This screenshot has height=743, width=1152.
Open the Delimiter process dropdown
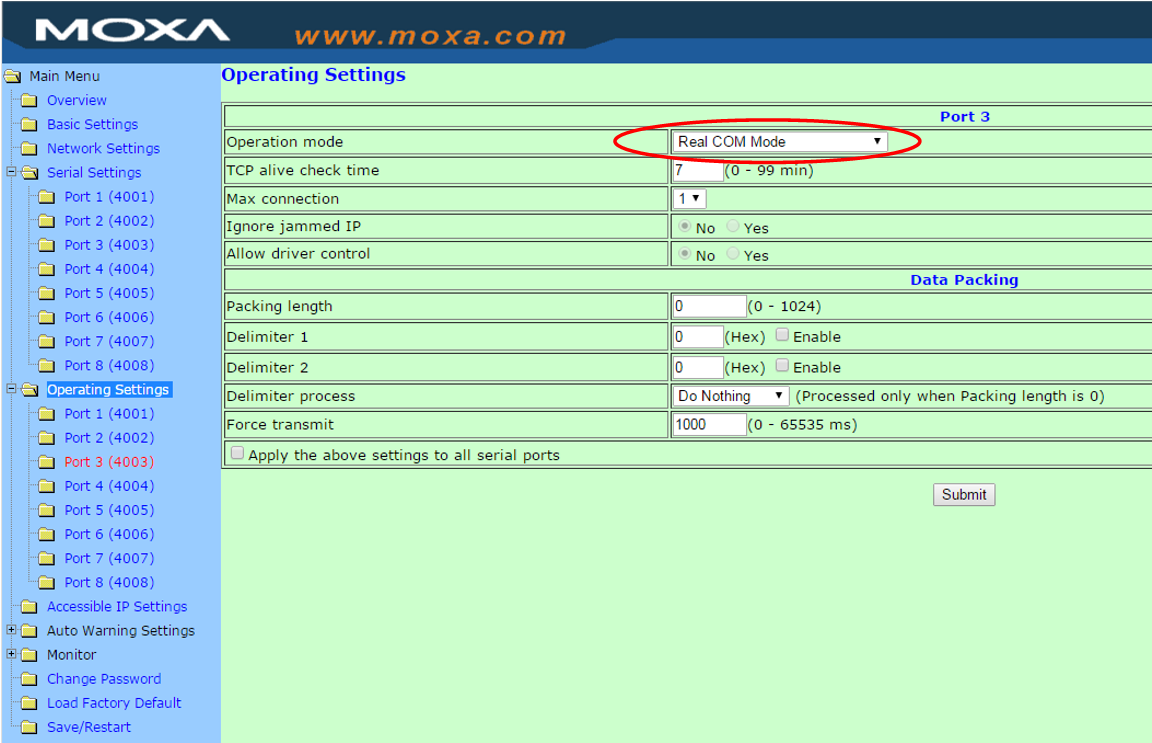[731, 396]
